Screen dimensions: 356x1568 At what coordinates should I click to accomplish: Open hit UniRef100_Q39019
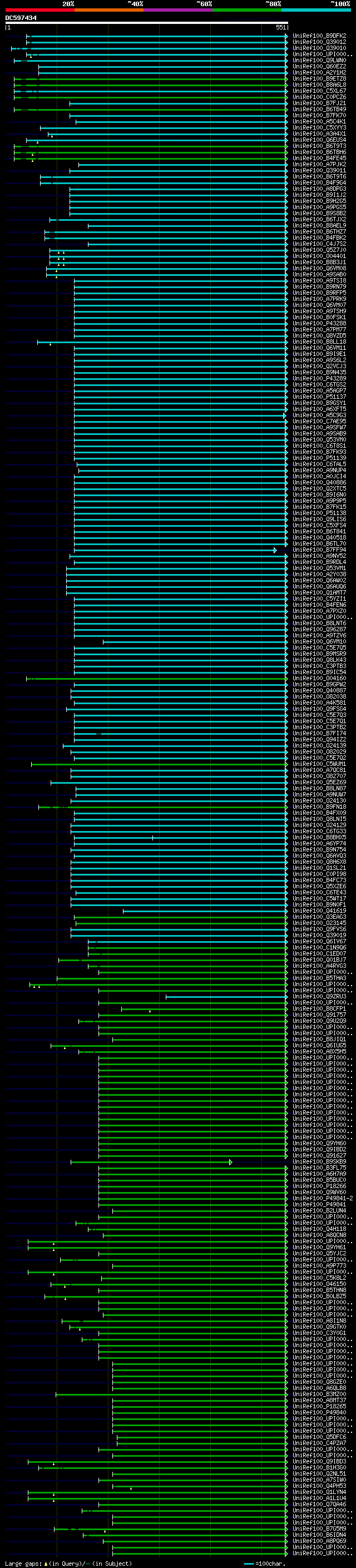tap(319, 935)
